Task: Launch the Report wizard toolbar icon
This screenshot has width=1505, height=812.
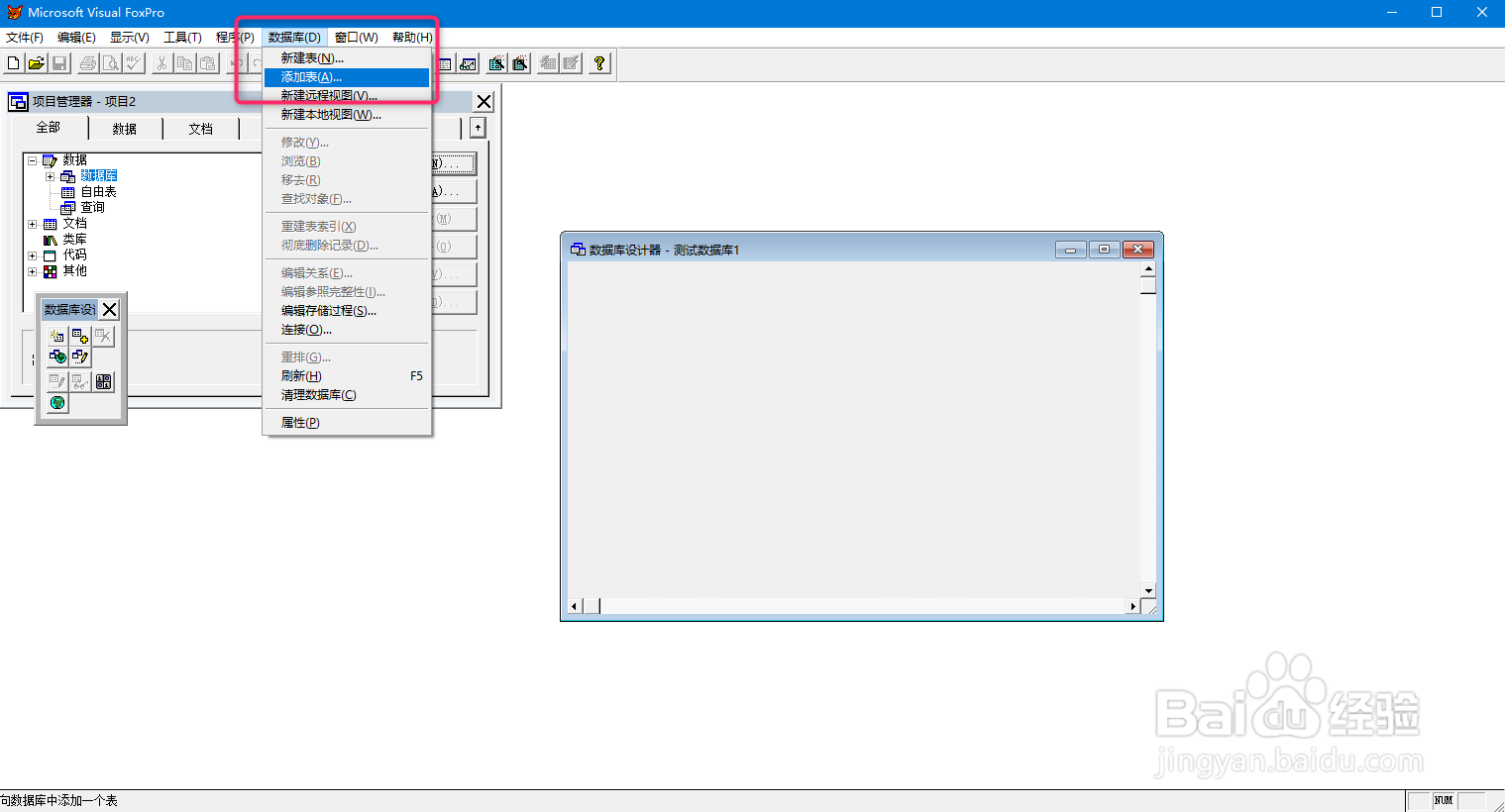Action: click(520, 63)
